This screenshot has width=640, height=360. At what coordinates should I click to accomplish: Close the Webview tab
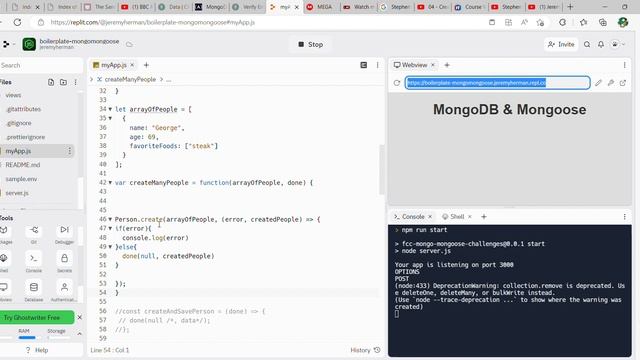(x=433, y=65)
